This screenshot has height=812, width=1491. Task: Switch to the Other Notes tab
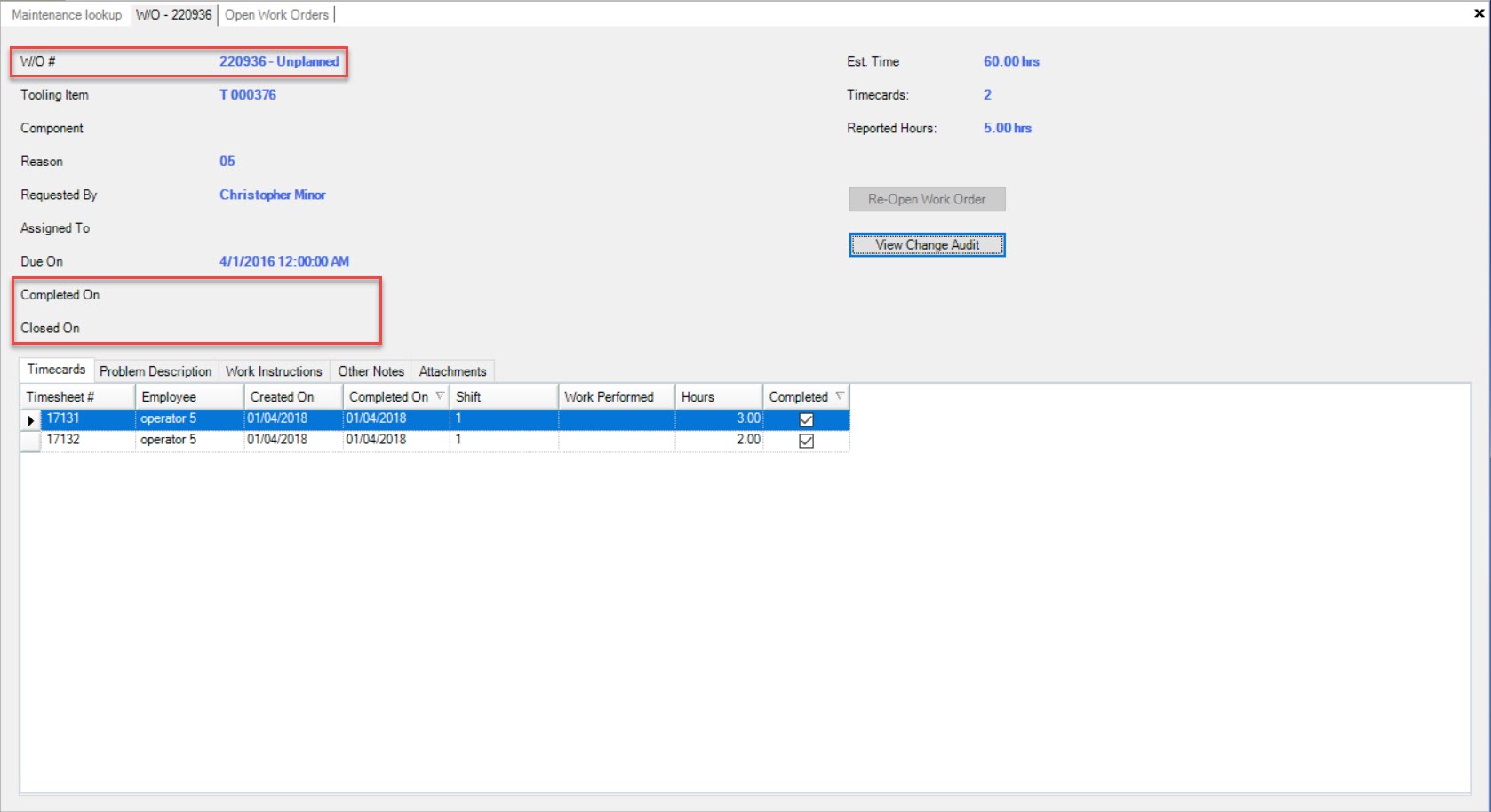coord(371,371)
